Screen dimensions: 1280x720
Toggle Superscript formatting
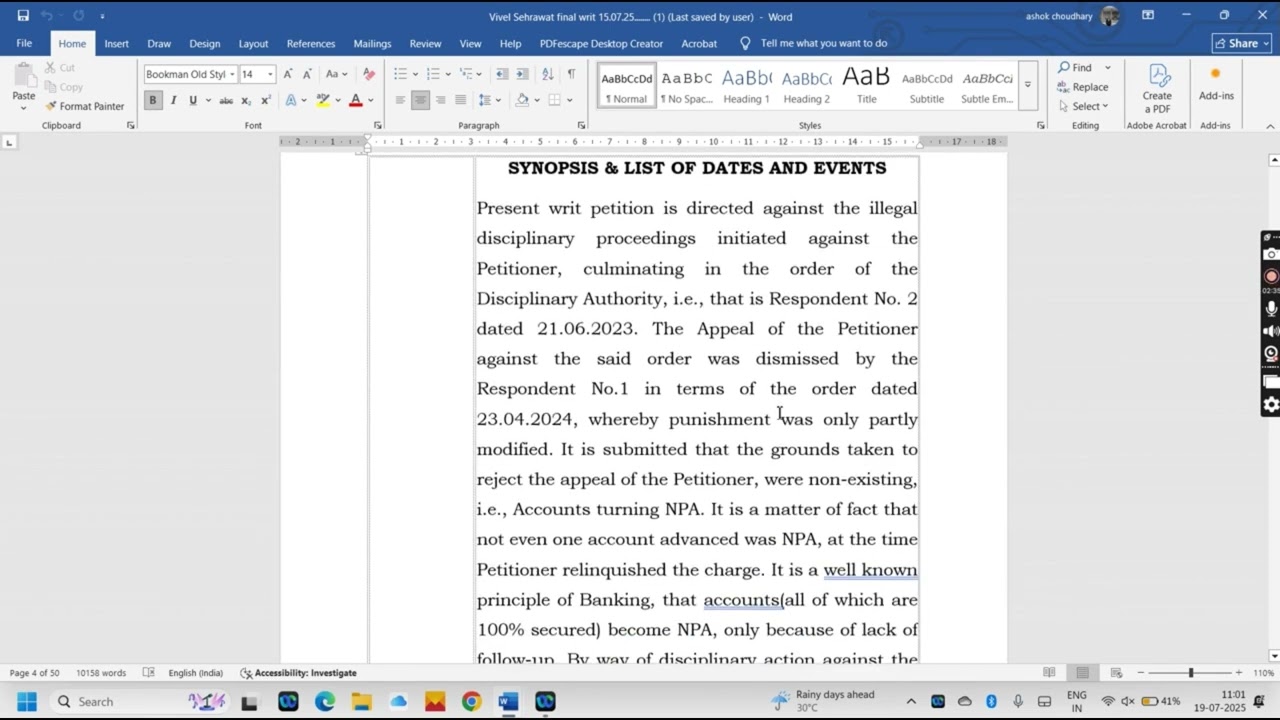click(265, 100)
